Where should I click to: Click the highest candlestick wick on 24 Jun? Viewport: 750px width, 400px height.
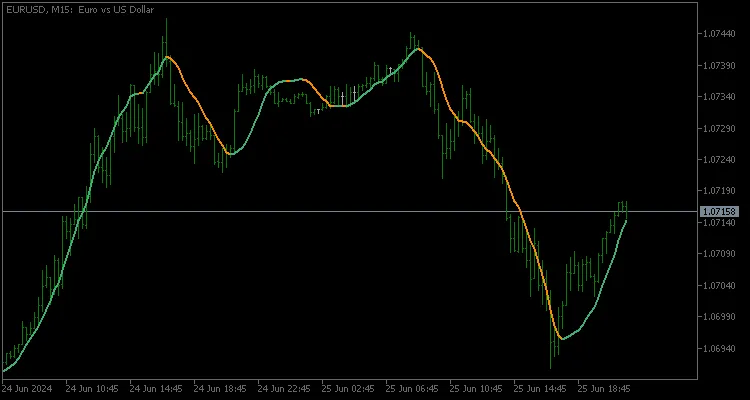click(165, 22)
